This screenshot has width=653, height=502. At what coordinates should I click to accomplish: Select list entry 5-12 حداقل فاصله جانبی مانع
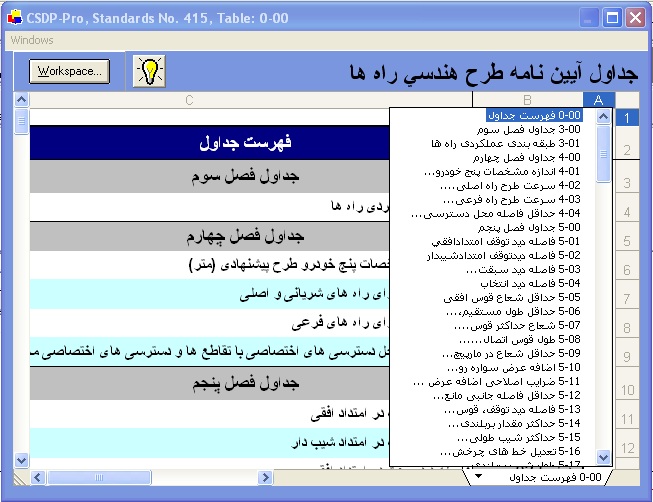click(x=507, y=396)
